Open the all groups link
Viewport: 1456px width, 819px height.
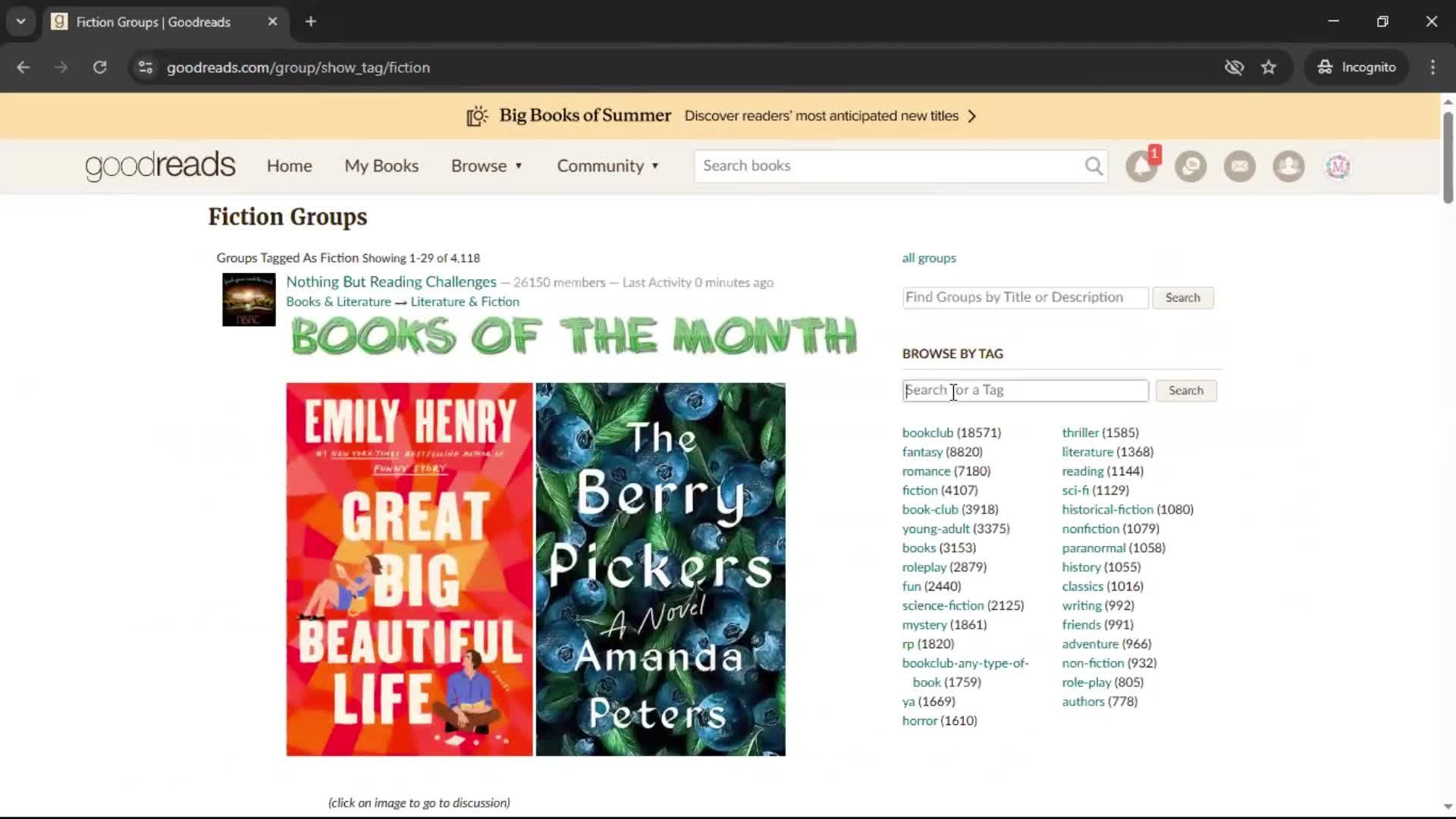(929, 258)
